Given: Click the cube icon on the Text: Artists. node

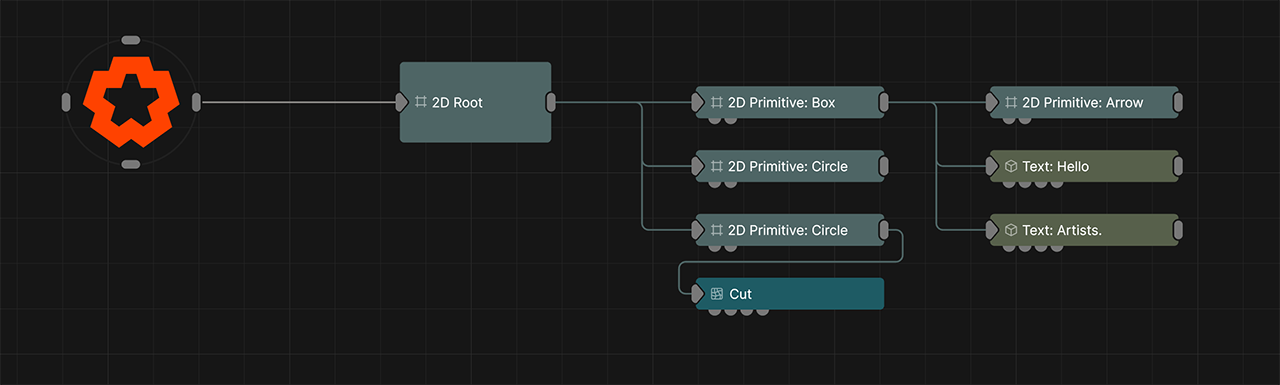Looking at the screenshot, I should (x=1011, y=230).
